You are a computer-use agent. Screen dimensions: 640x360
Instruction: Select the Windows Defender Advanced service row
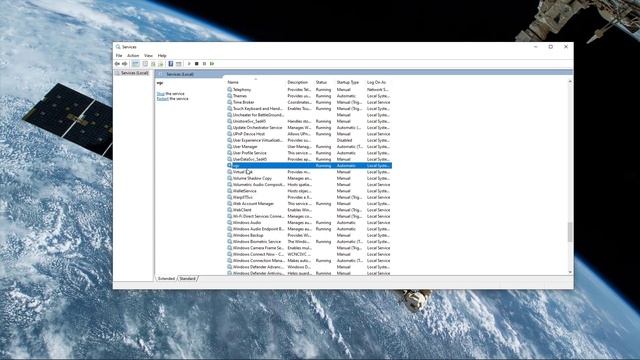click(309, 267)
